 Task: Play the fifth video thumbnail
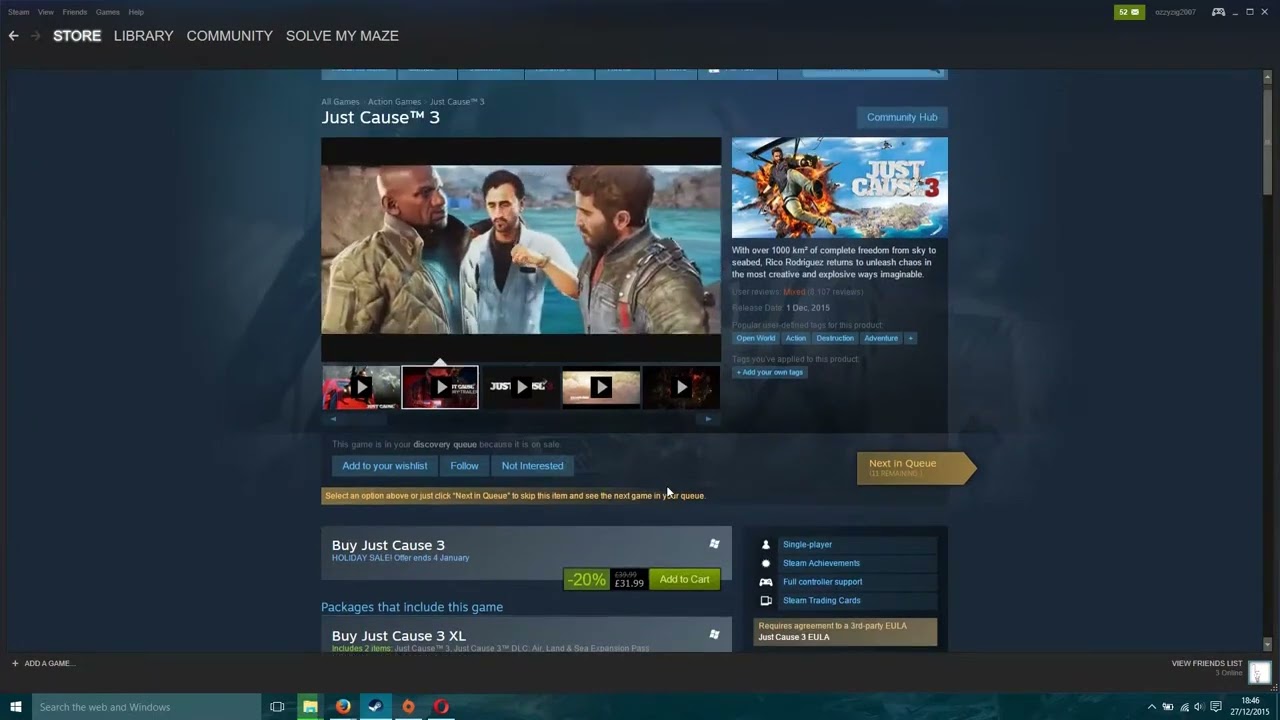[681, 387]
